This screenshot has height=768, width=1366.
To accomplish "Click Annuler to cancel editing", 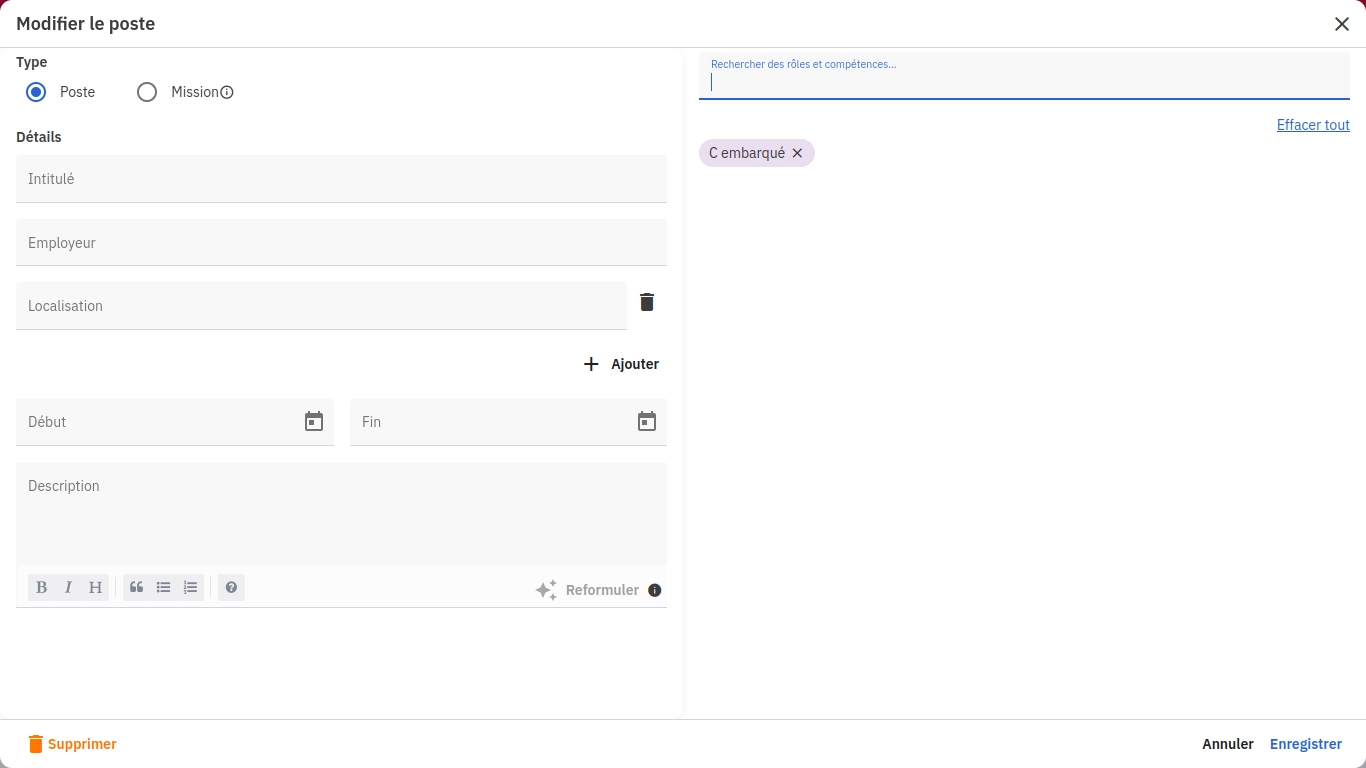I will [1227, 744].
